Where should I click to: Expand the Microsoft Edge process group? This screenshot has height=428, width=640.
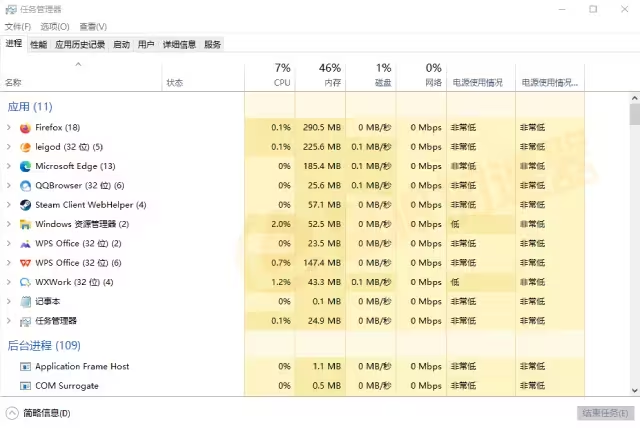coord(9,166)
